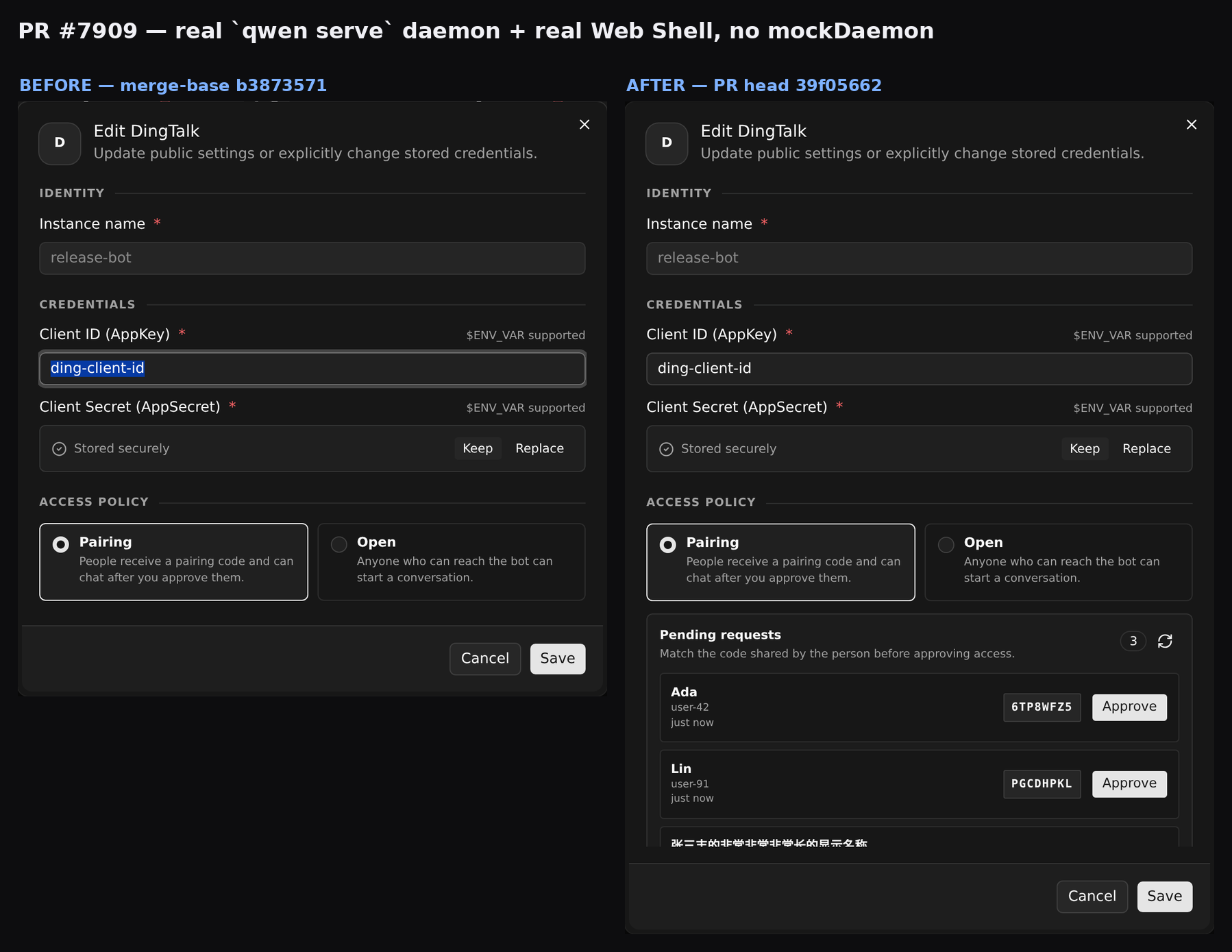The height and width of the screenshot is (952, 1232).
Task: Select Pairing access policy in AFTER dialog
Action: (780, 562)
